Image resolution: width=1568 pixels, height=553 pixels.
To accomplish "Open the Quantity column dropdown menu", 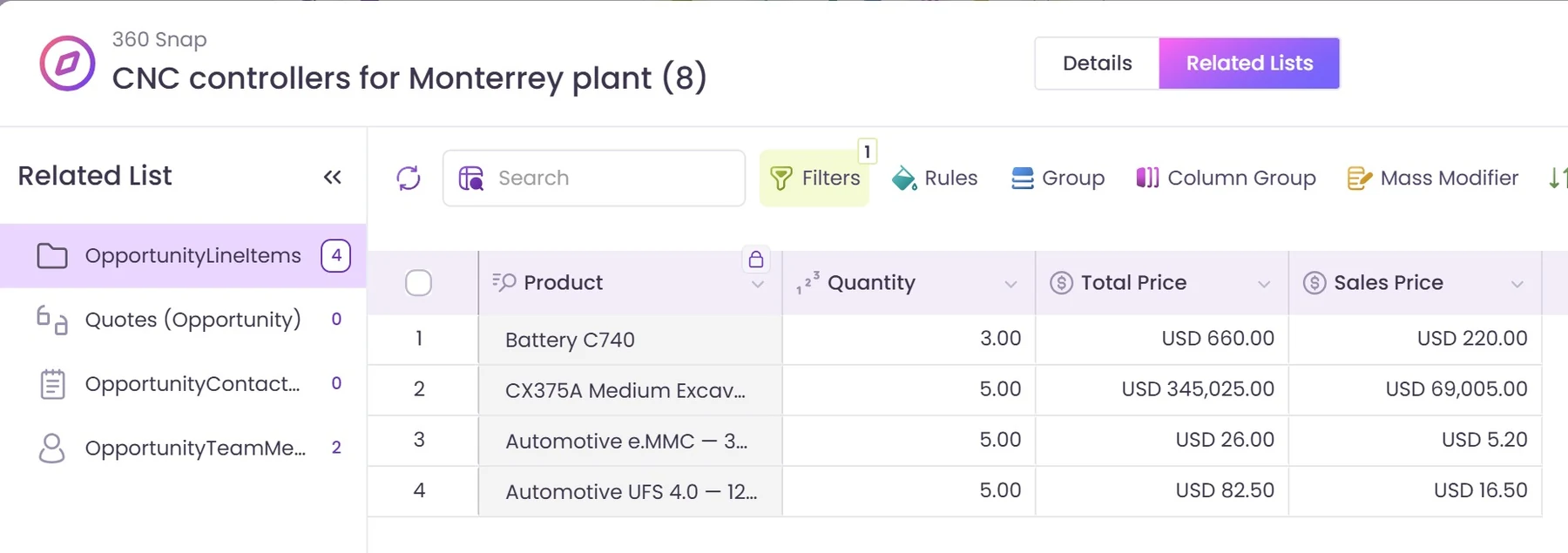I will point(1010,285).
